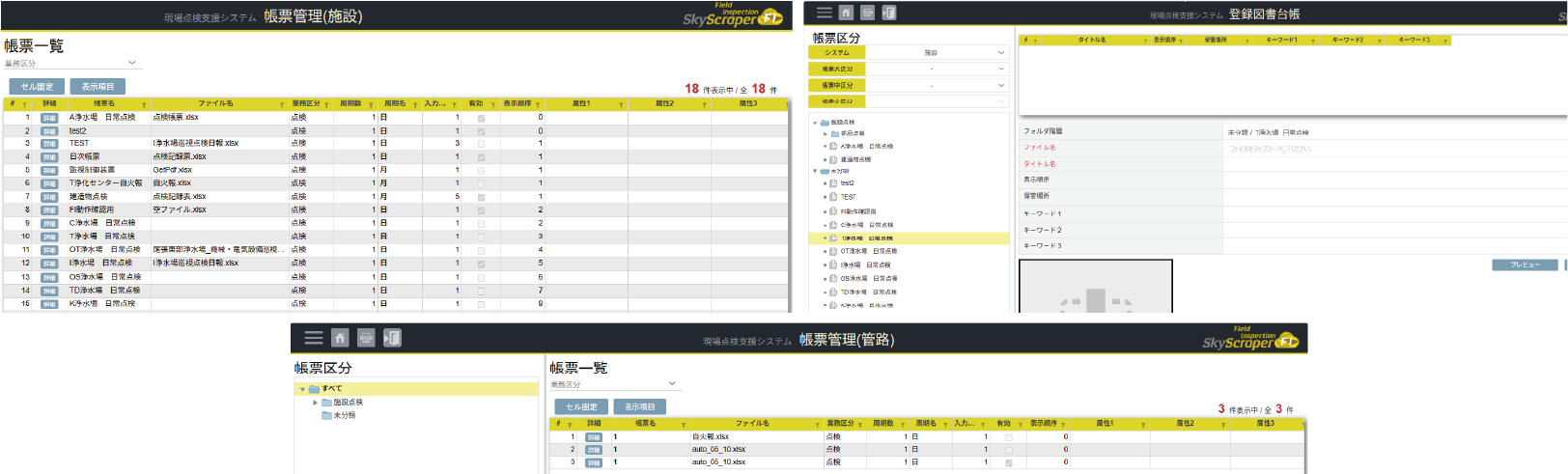Viewport: 1568px width, 474px height.
Task: Select 未分類 folder in 帳票管理(管路) tree
Action: 344,415
